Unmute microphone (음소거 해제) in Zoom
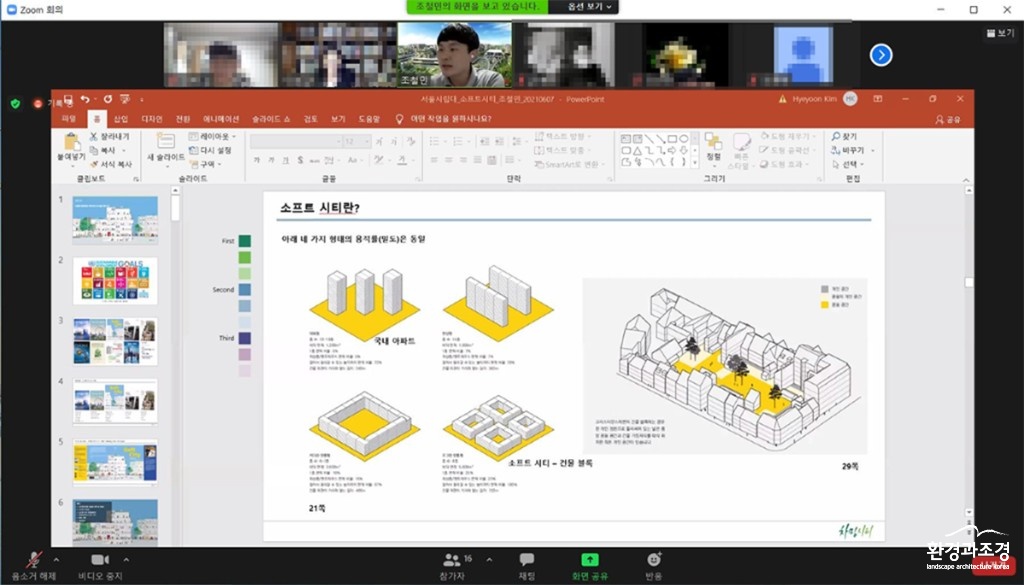Image resolution: width=1024 pixels, height=585 pixels. click(33, 566)
